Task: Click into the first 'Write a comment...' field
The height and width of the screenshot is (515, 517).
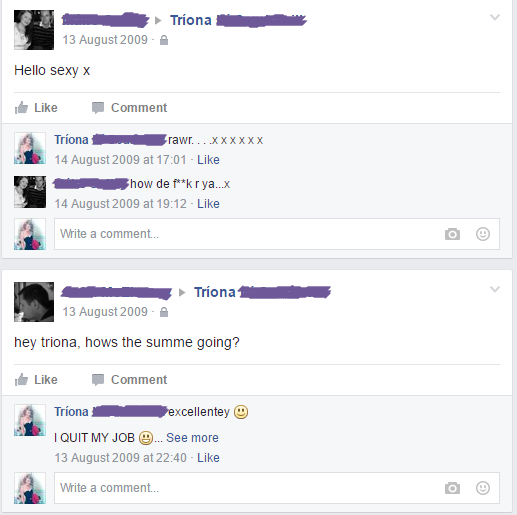Action: [277, 234]
